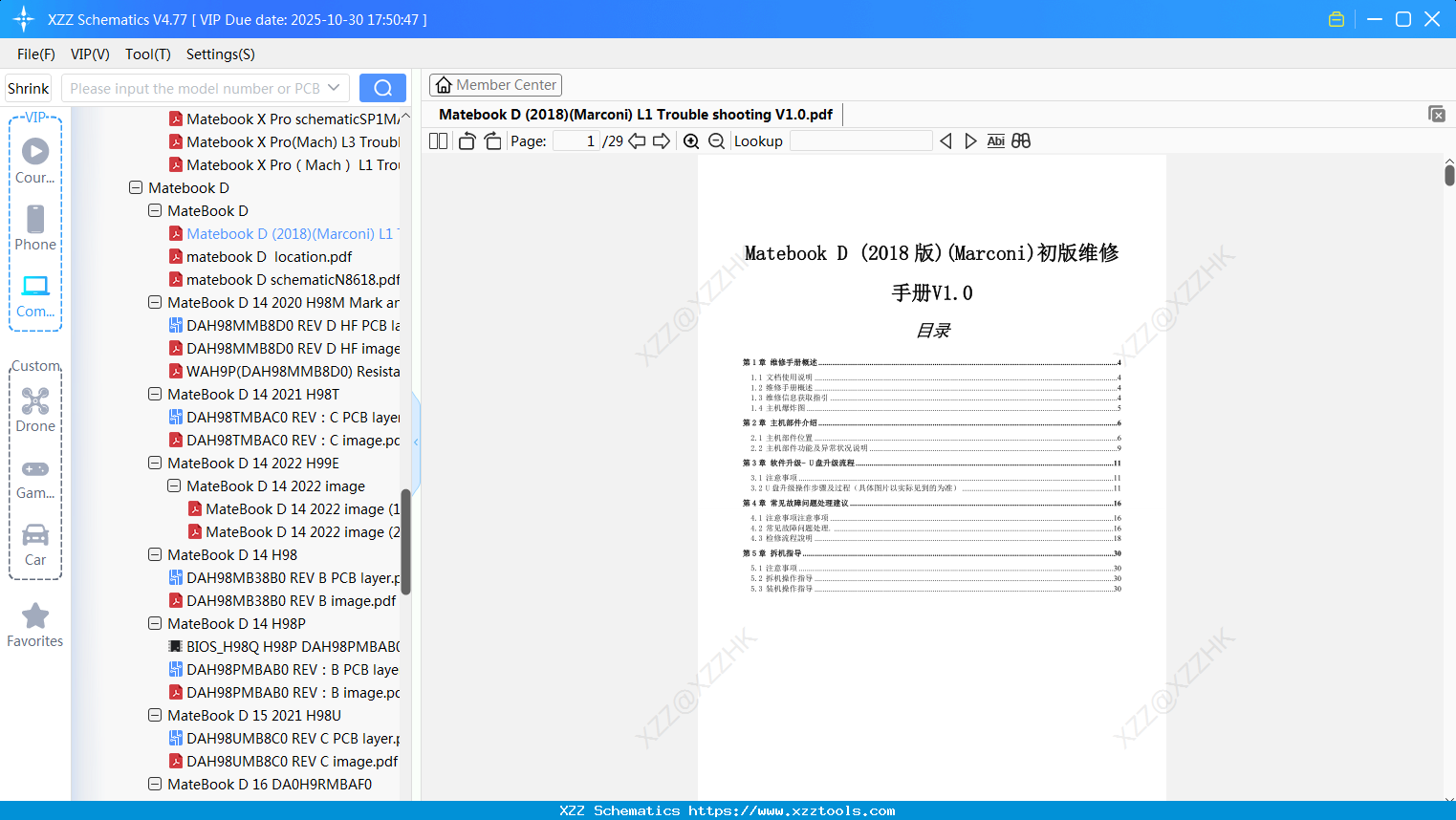This screenshot has height=820, width=1456.
Task: Toggle the two-page view icon in the PDF toolbar
Action: [438, 141]
